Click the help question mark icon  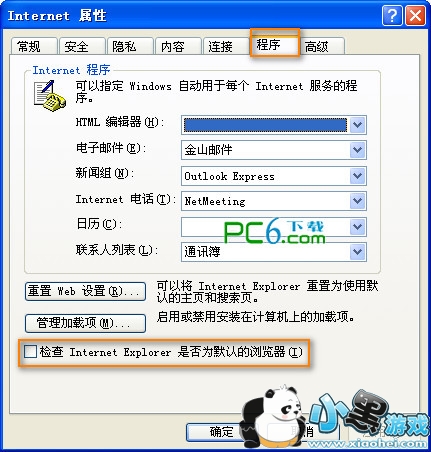(392, 16)
